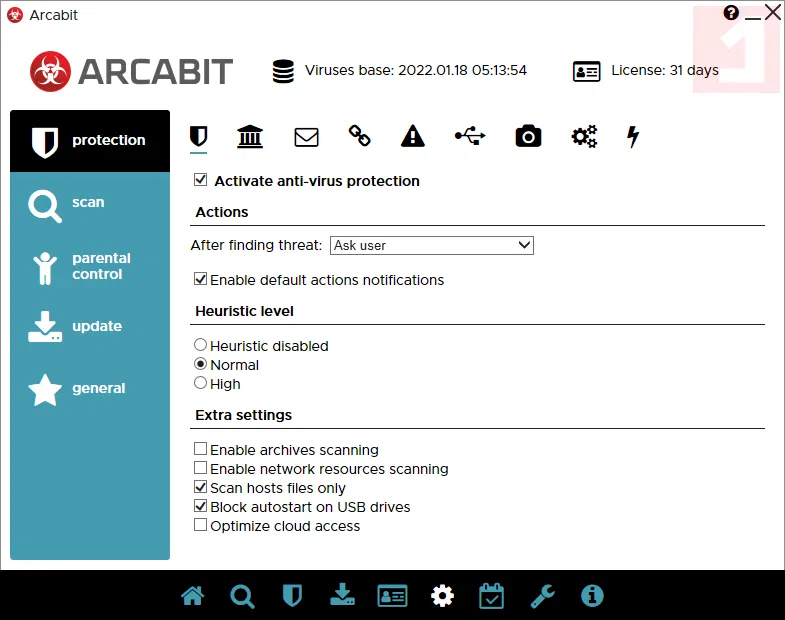
Task: Click the viruses base database icon
Action: click(x=283, y=72)
